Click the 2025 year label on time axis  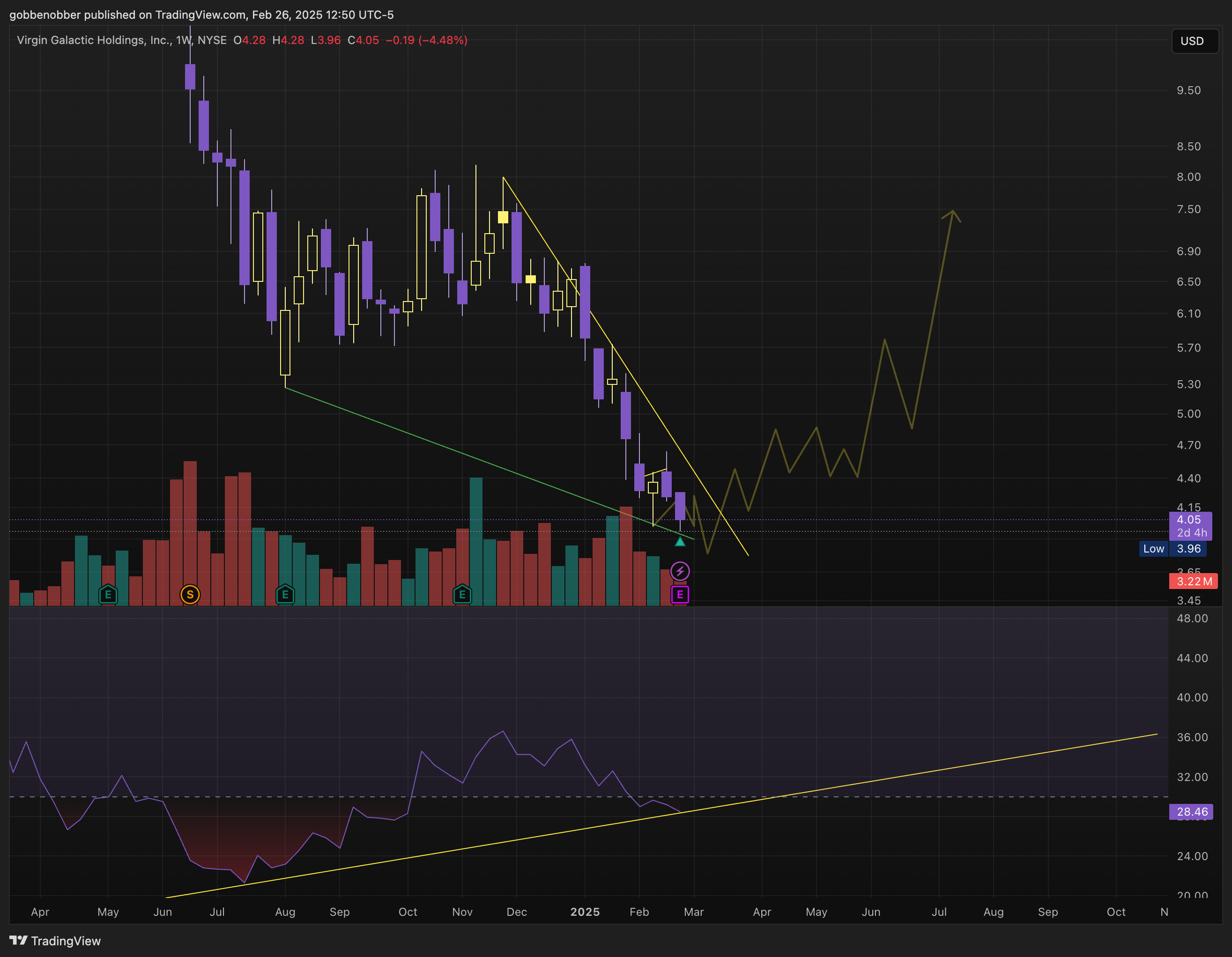pyautogui.click(x=585, y=912)
